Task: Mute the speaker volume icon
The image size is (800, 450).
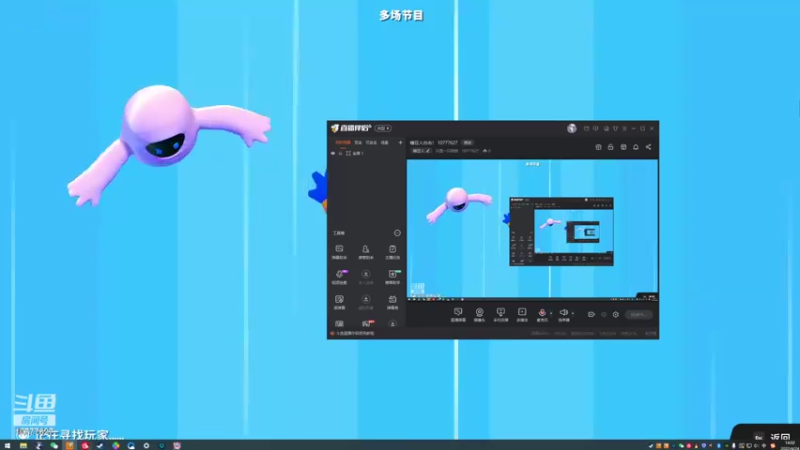Action: [x=563, y=314]
